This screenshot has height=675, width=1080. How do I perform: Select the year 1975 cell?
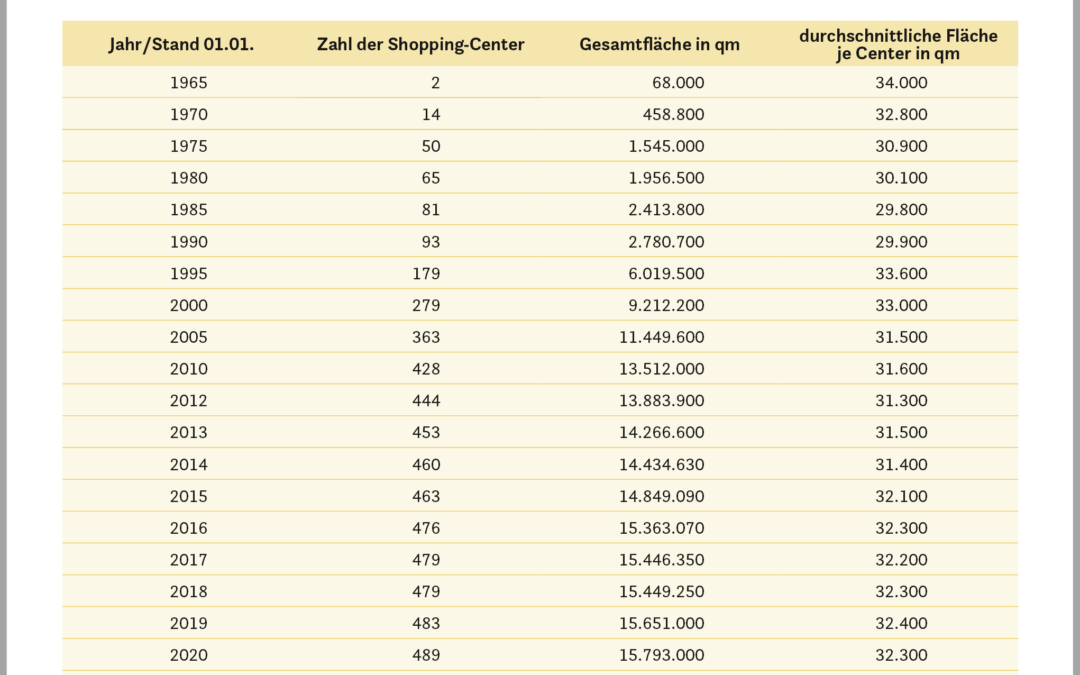[x=189, y=146]
